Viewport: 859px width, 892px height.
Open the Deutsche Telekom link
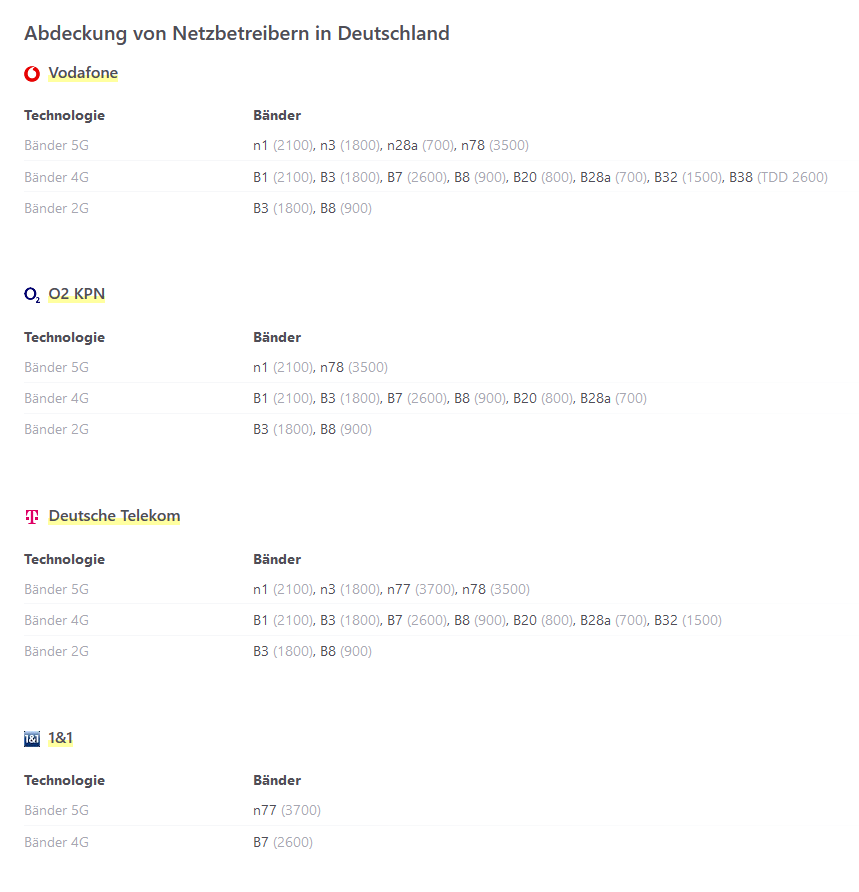[x=114, y=516]
